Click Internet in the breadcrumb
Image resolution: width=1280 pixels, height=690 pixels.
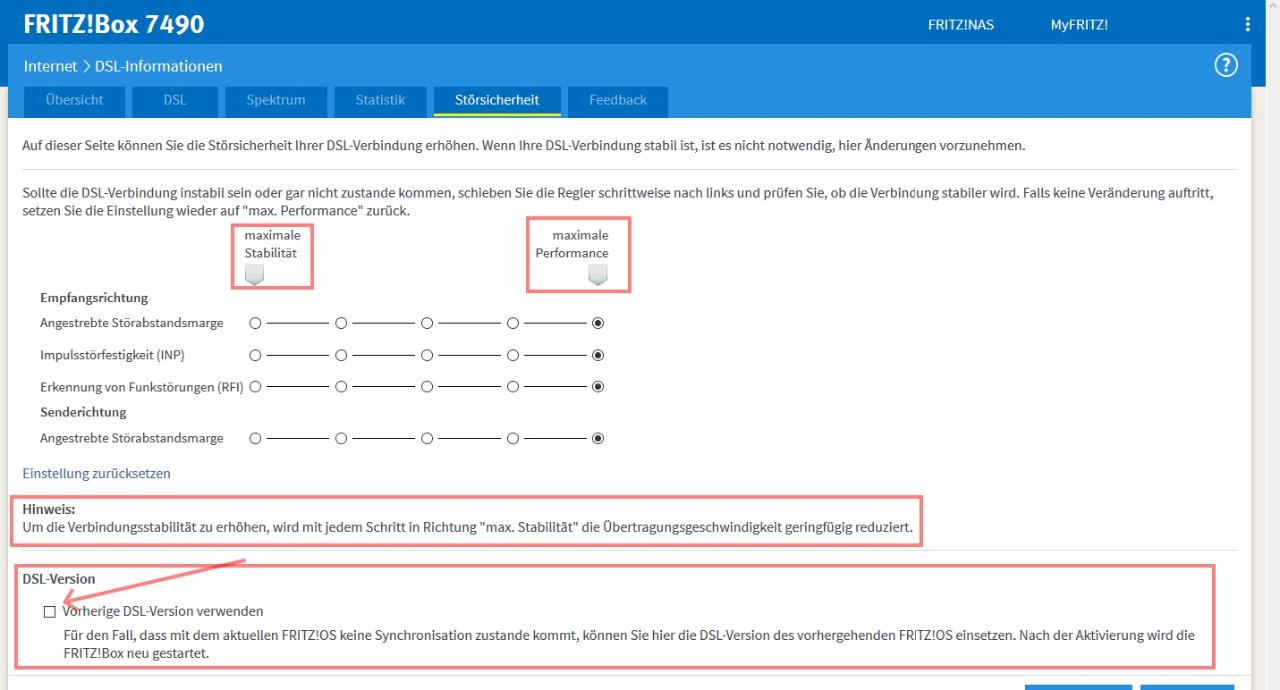point(50,66)
